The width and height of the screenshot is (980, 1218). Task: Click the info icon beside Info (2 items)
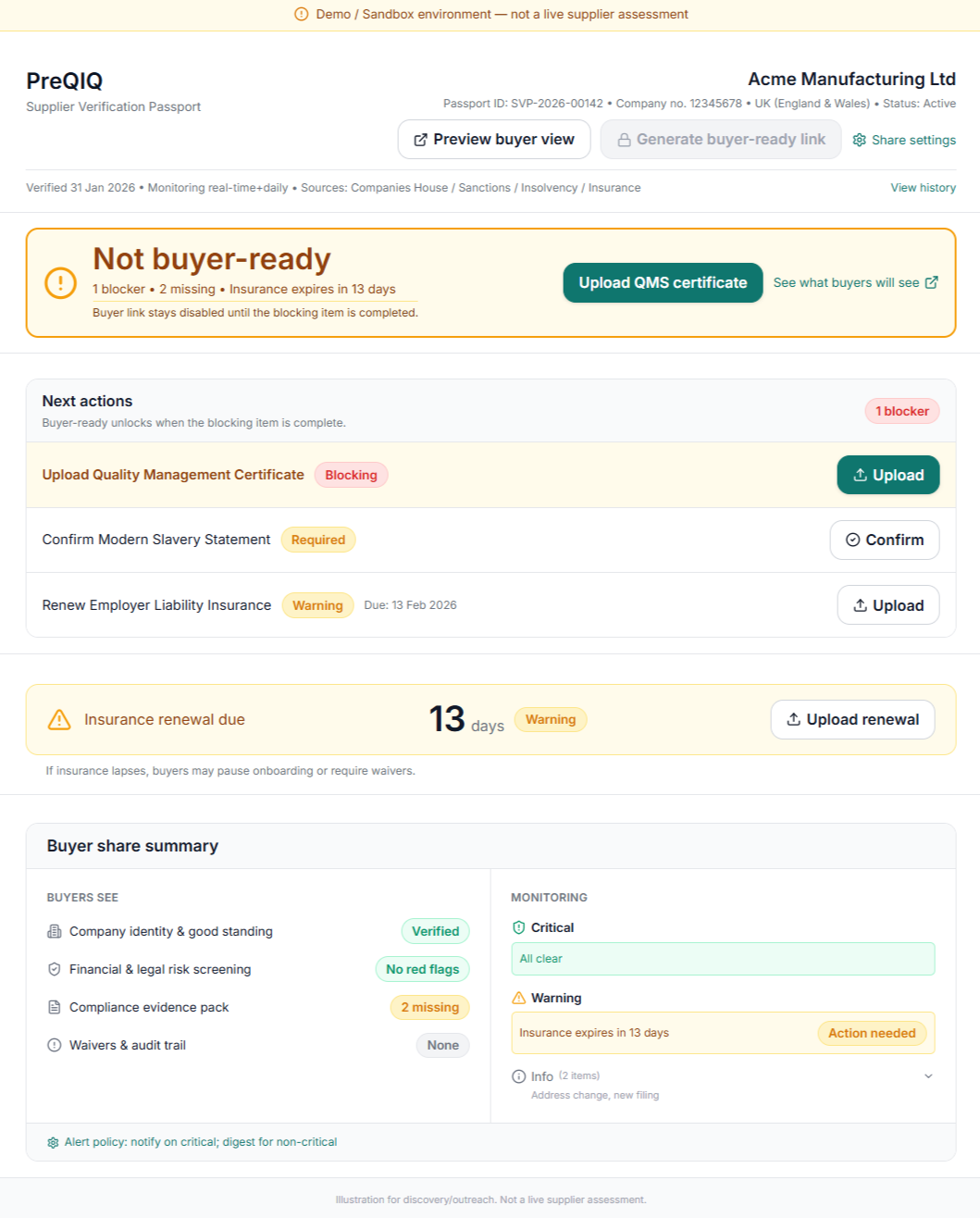tap(518, 1076)
